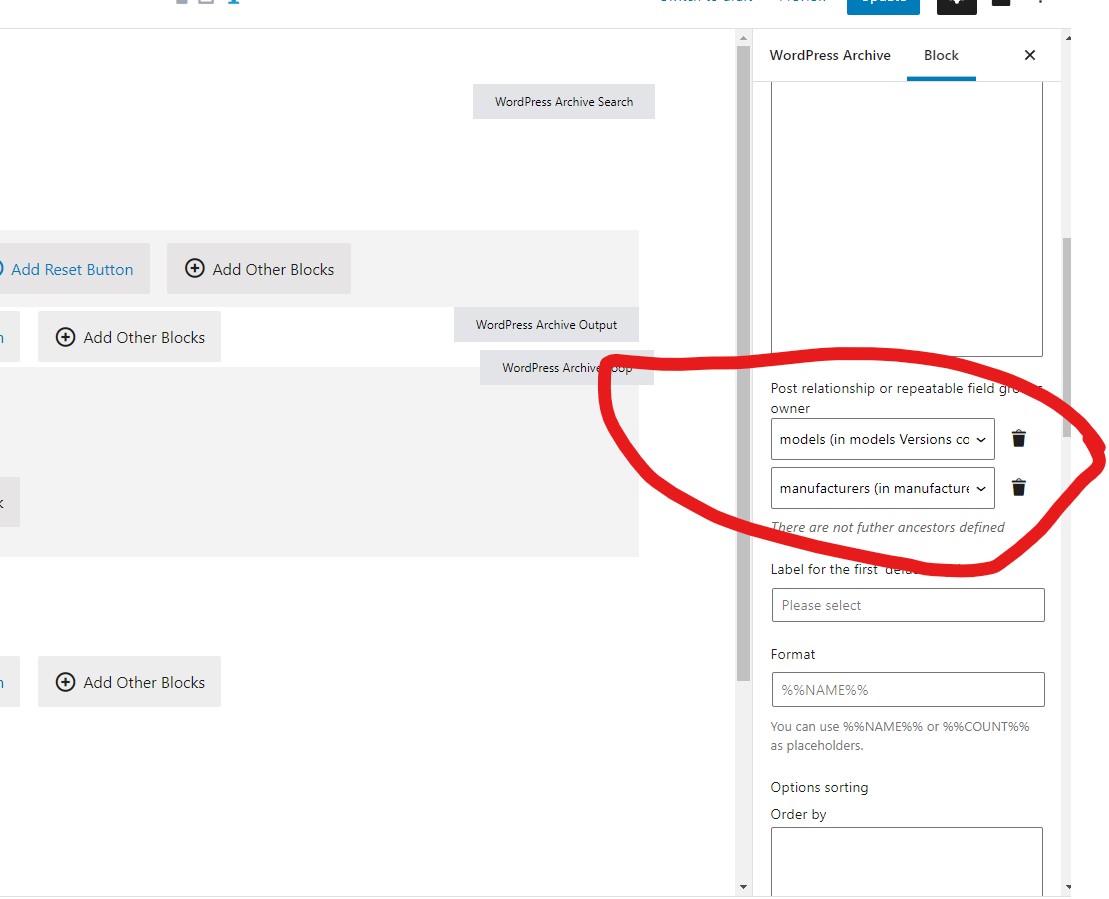
Task: Focus the 'Please select' default label field
Action: [908, 605]
